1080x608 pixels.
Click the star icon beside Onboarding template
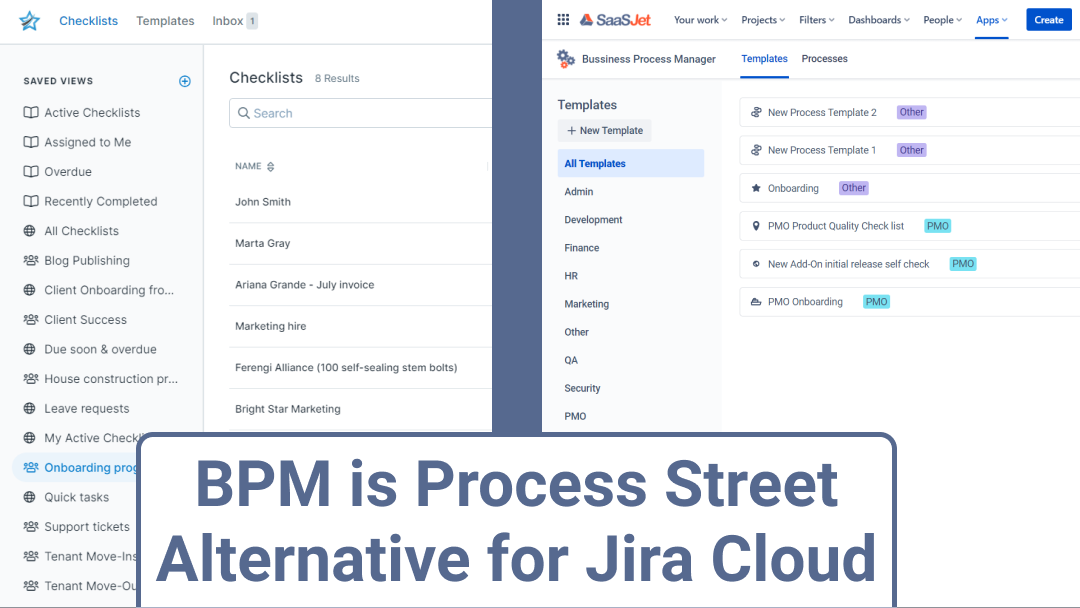coord(756,188)
